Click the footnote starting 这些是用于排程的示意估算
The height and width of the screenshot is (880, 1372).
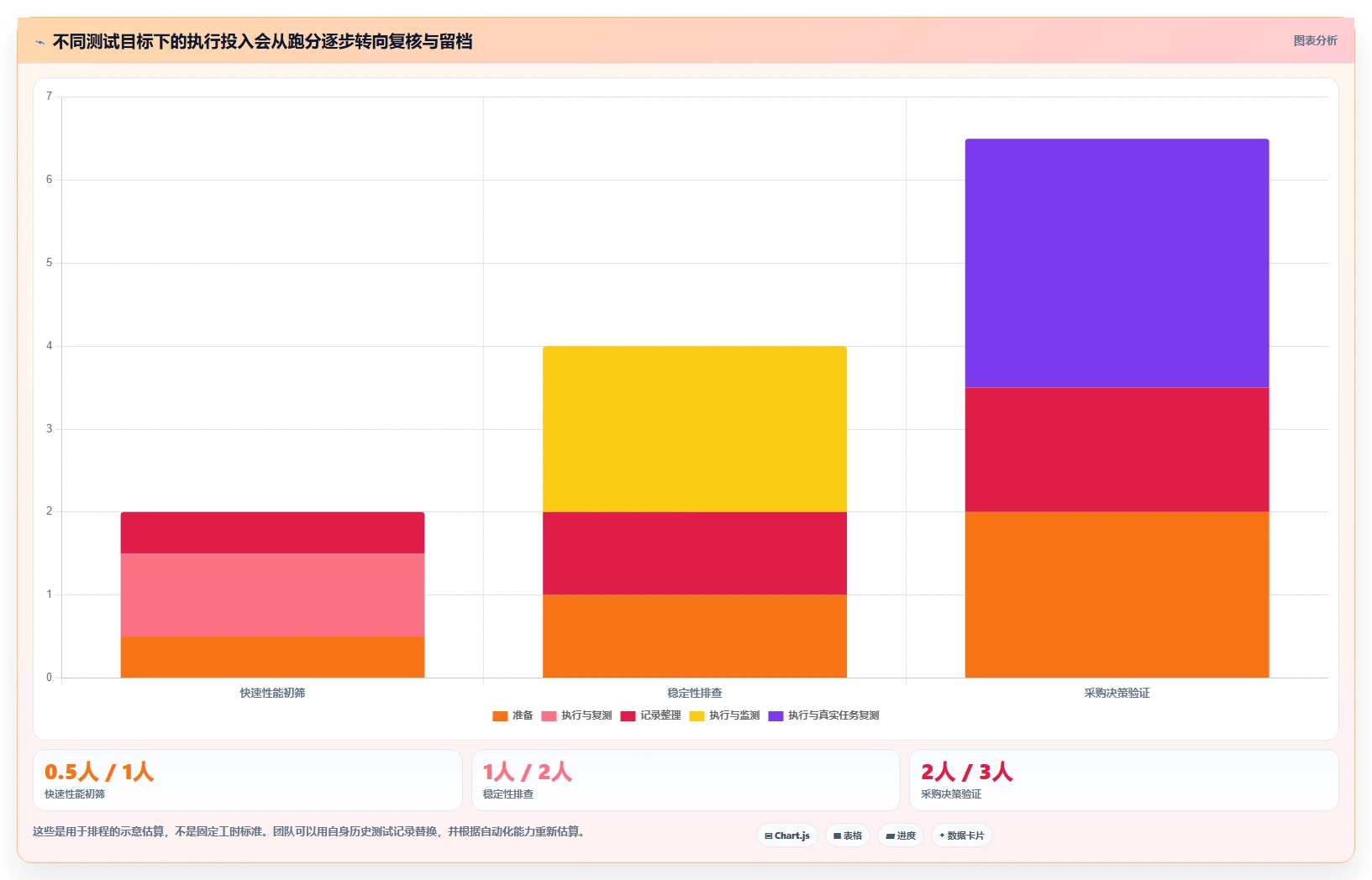pyautogui.click(x=309, y=831)
